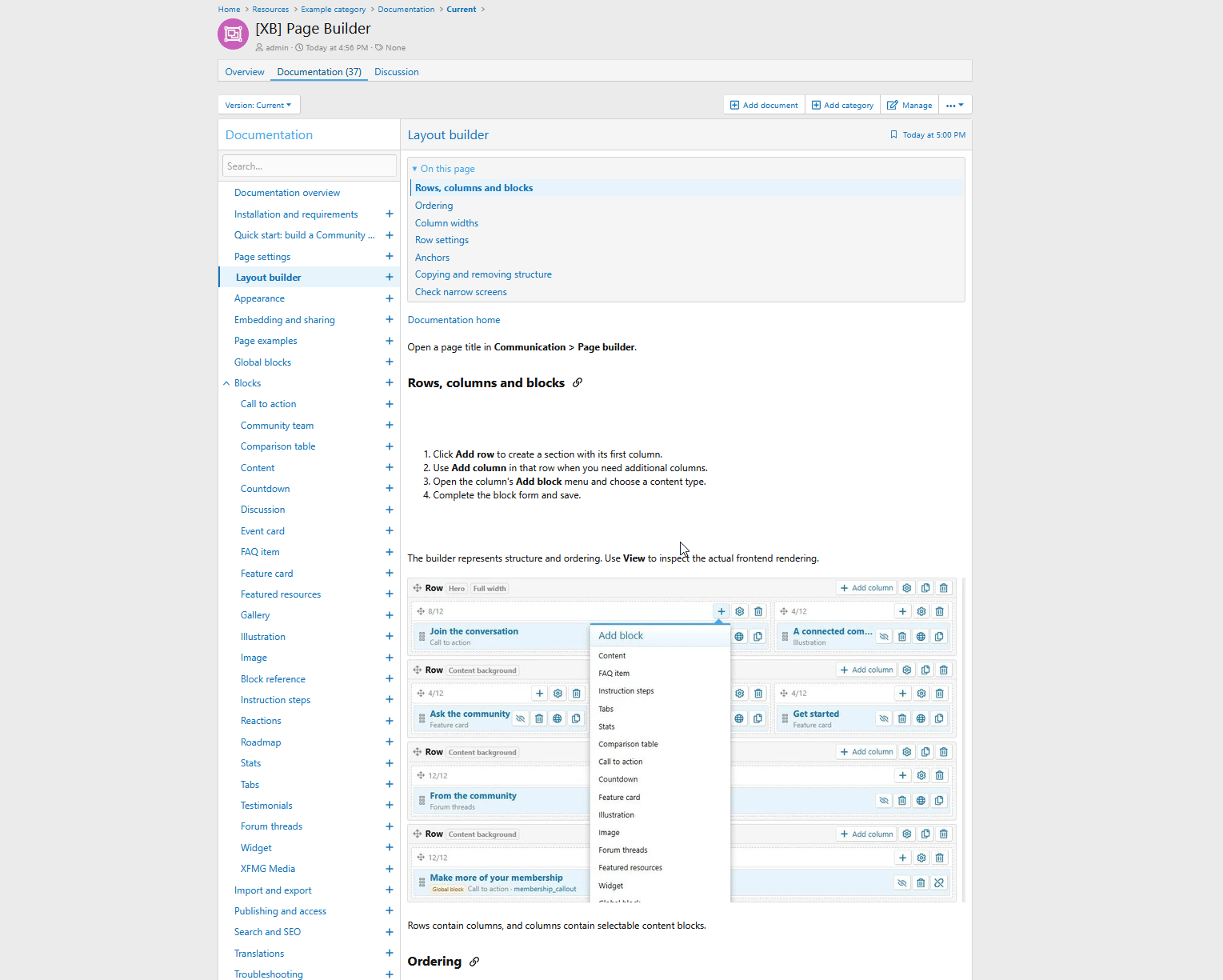Jump to Copying and removing structure section
This screenshot has width=1223, height=980.
(483, 274)
